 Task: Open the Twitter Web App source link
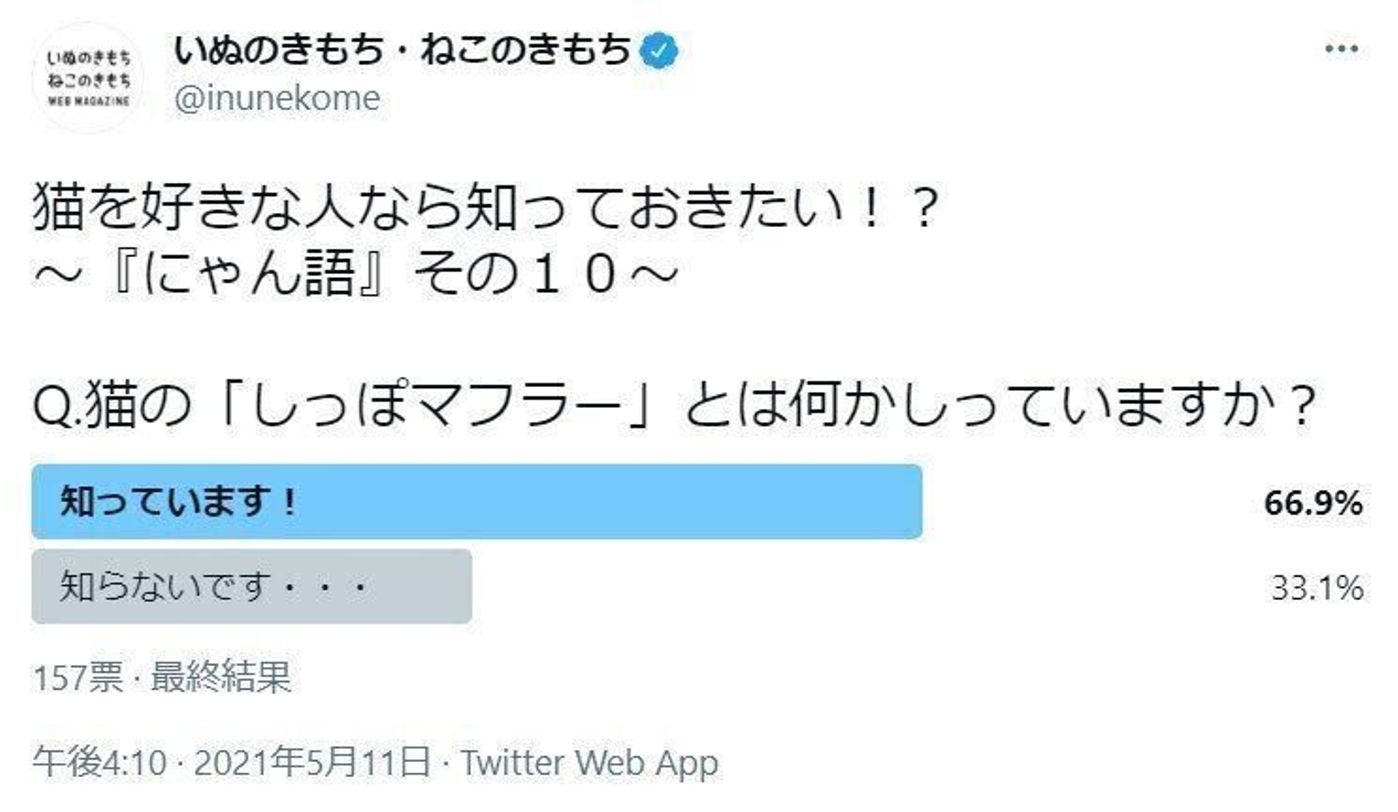(589, 764)
